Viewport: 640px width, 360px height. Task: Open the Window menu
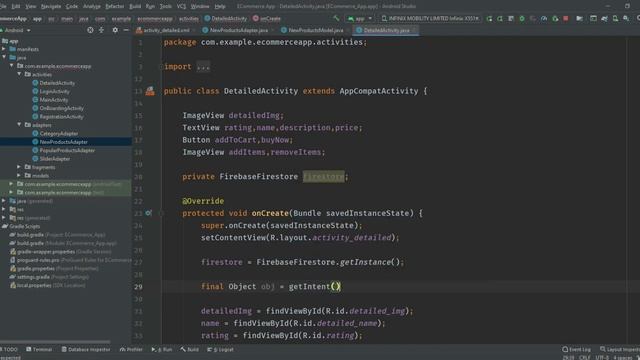pos(200,6)
